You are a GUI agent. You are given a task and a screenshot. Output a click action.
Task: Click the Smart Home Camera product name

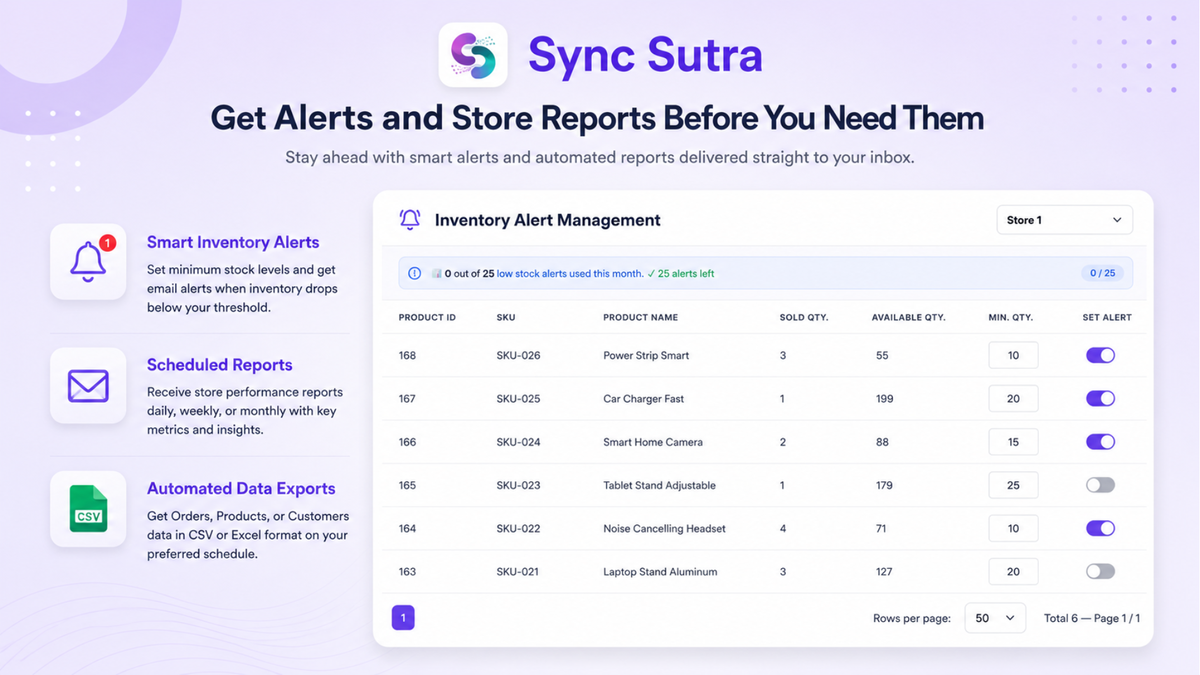click(x=653, y=442)
